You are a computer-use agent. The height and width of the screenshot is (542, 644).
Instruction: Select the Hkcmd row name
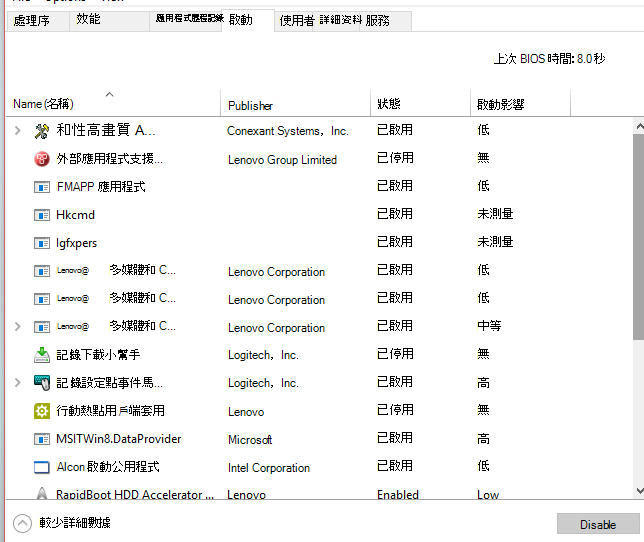pos(75,215)
